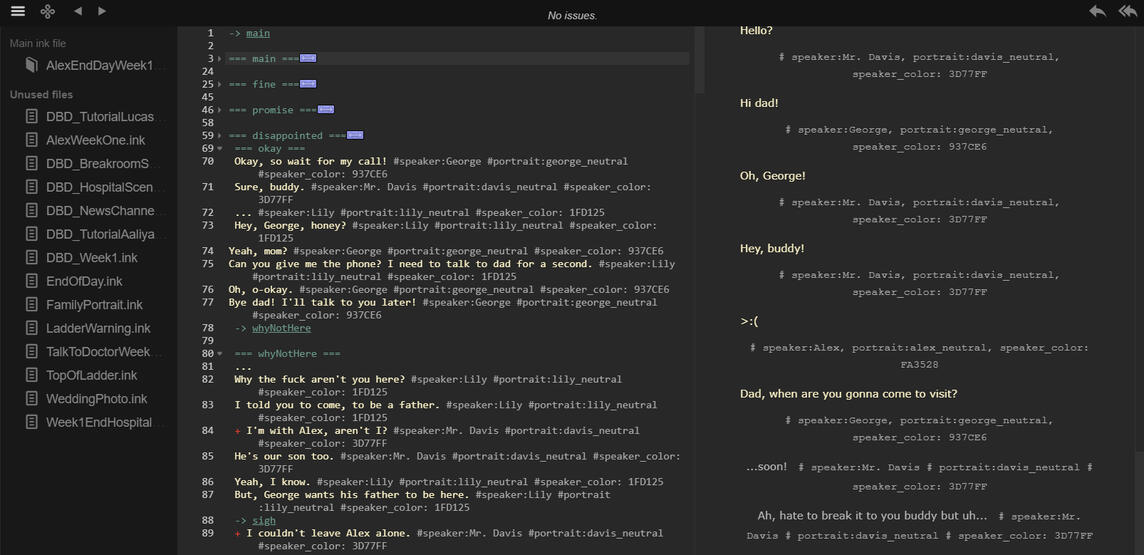
Task: Click the document icon beside DBD_NewsChanne
Action: pos(31,210)
